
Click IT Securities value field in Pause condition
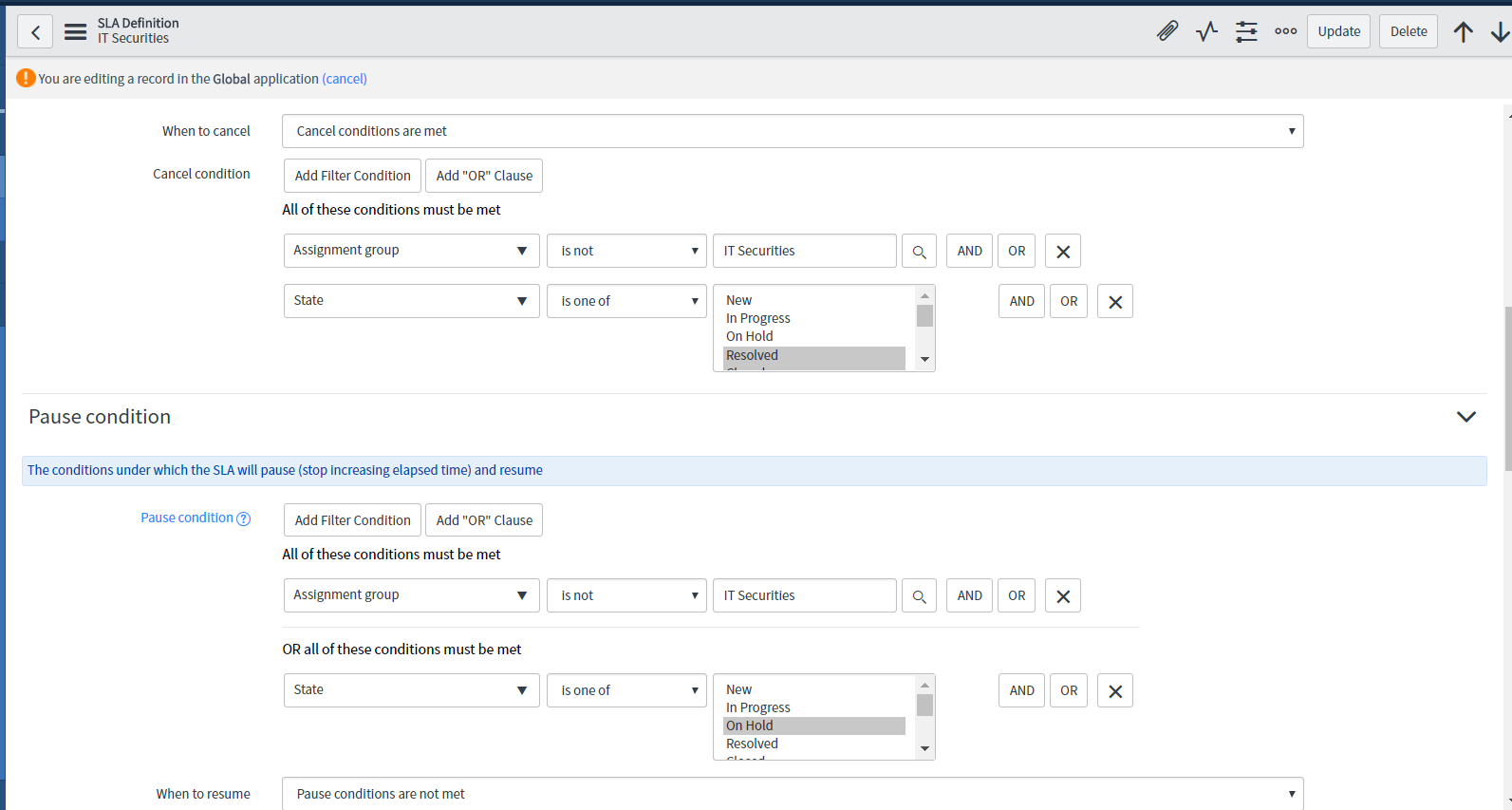(x=805, y=595)
